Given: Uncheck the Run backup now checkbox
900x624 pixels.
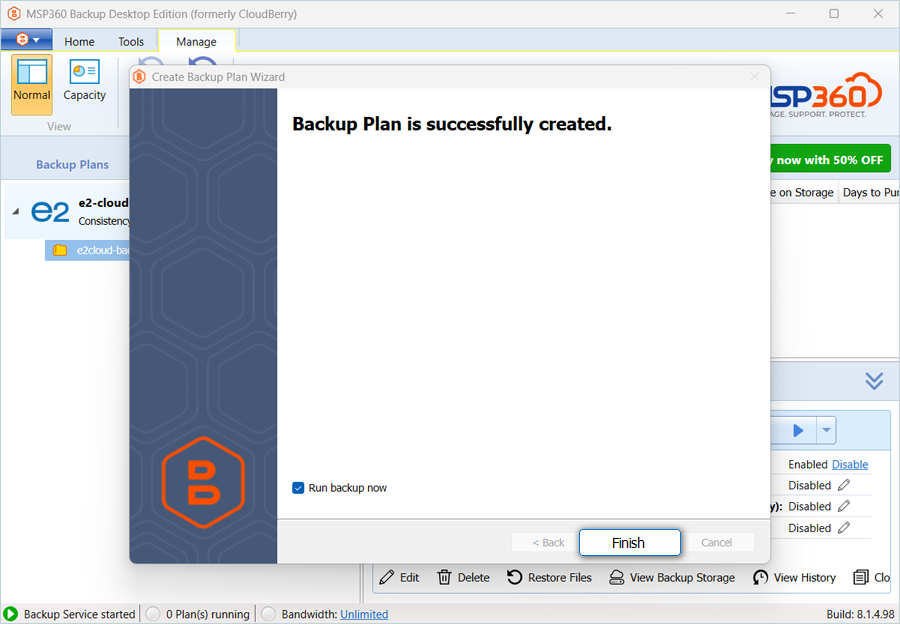Looking at the screenshot, I should pyautogui.click(x=298, y=488).
